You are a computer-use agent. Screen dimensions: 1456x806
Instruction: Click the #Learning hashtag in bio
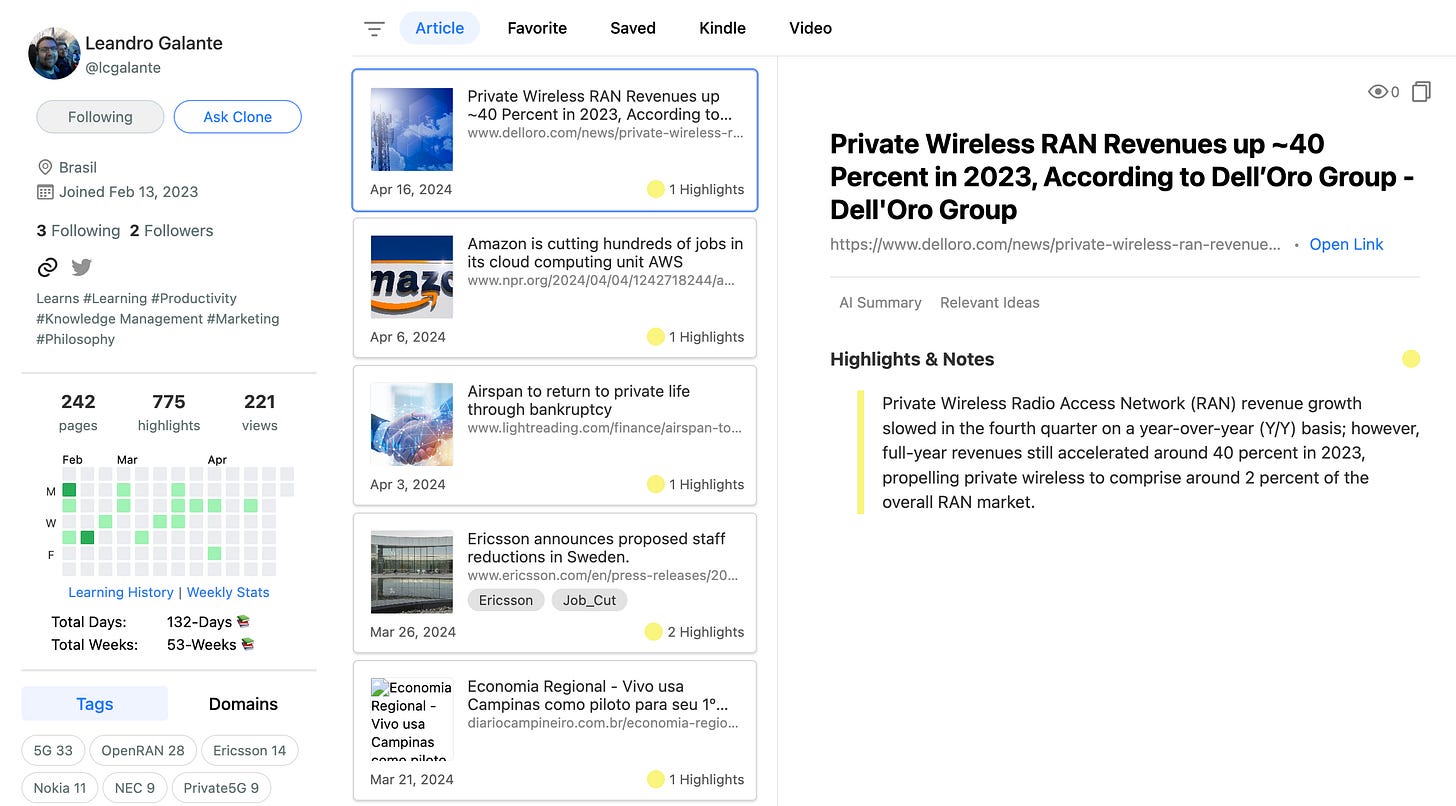(x=114, y=298)
